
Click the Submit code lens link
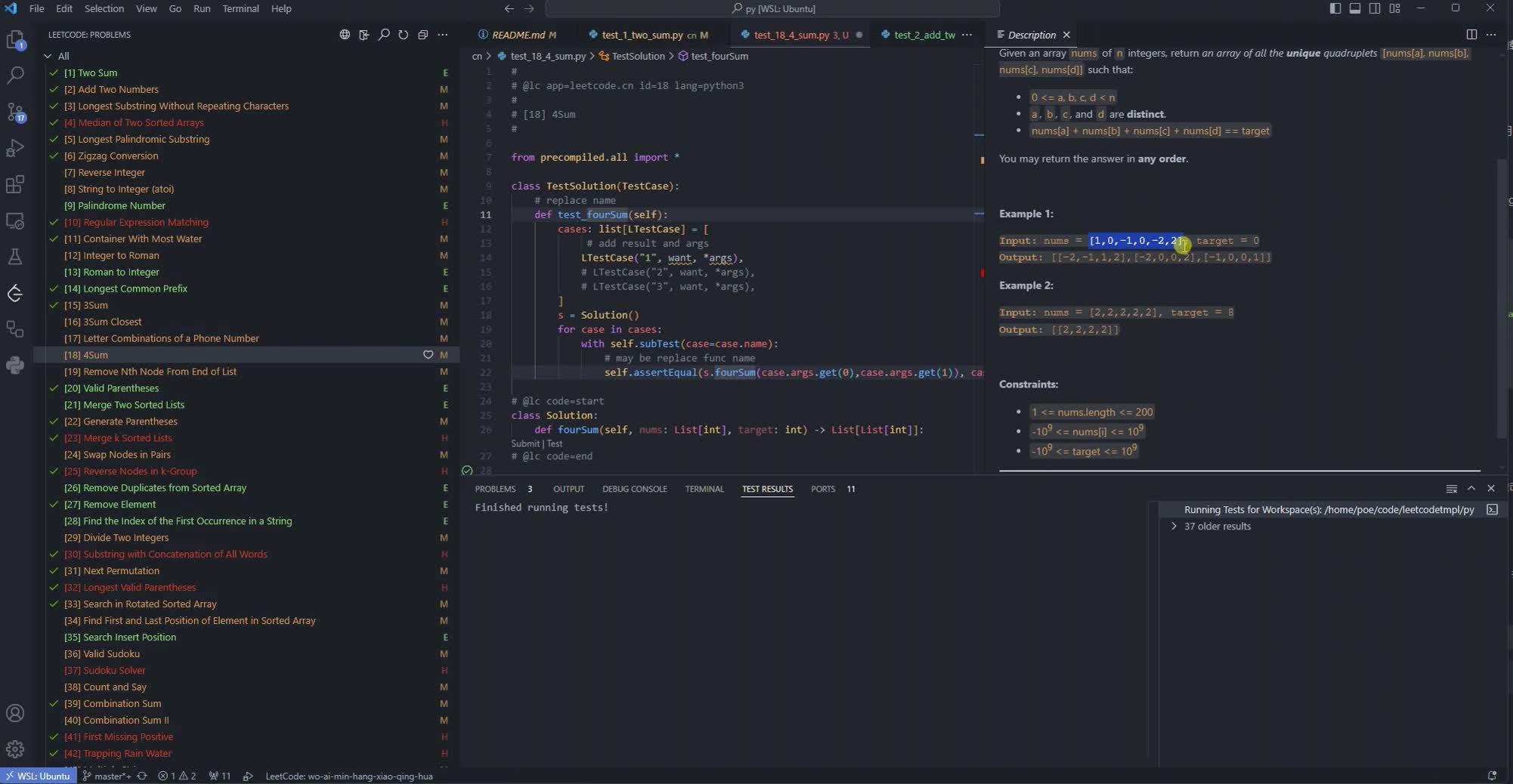pos(524,443)
